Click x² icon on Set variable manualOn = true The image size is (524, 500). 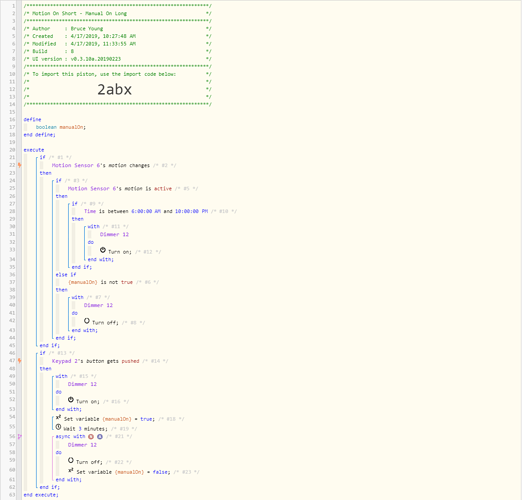pyautogui.click(x=58, y=417)
